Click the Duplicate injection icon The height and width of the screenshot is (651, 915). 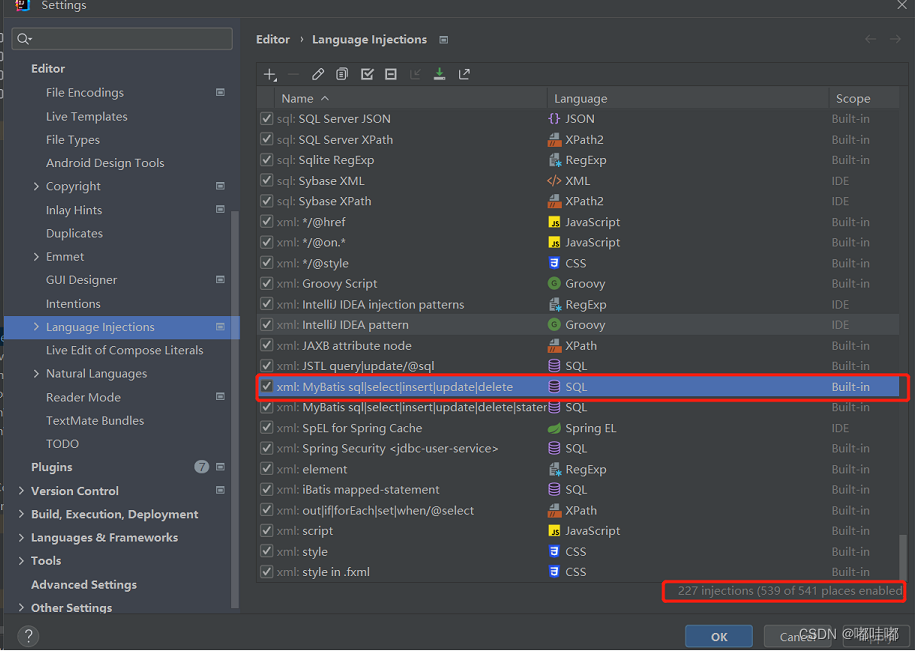point(342,74)
